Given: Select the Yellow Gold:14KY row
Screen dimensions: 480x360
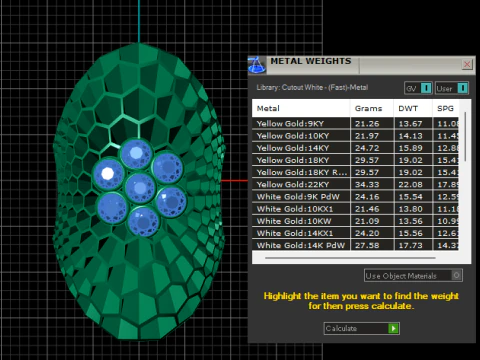Looking at the screenshot, I should 355,148.
